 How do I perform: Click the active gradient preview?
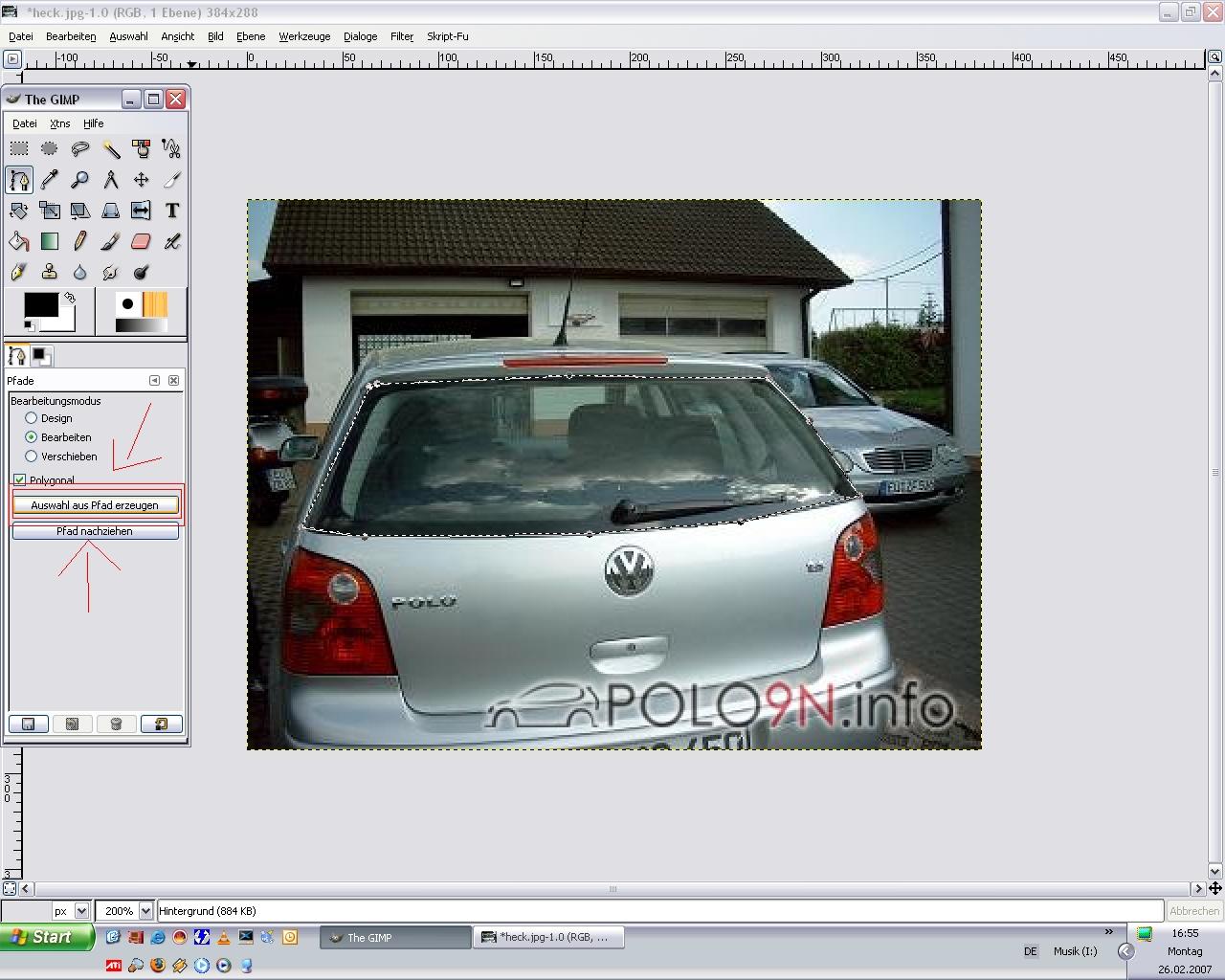pos(141,325)
